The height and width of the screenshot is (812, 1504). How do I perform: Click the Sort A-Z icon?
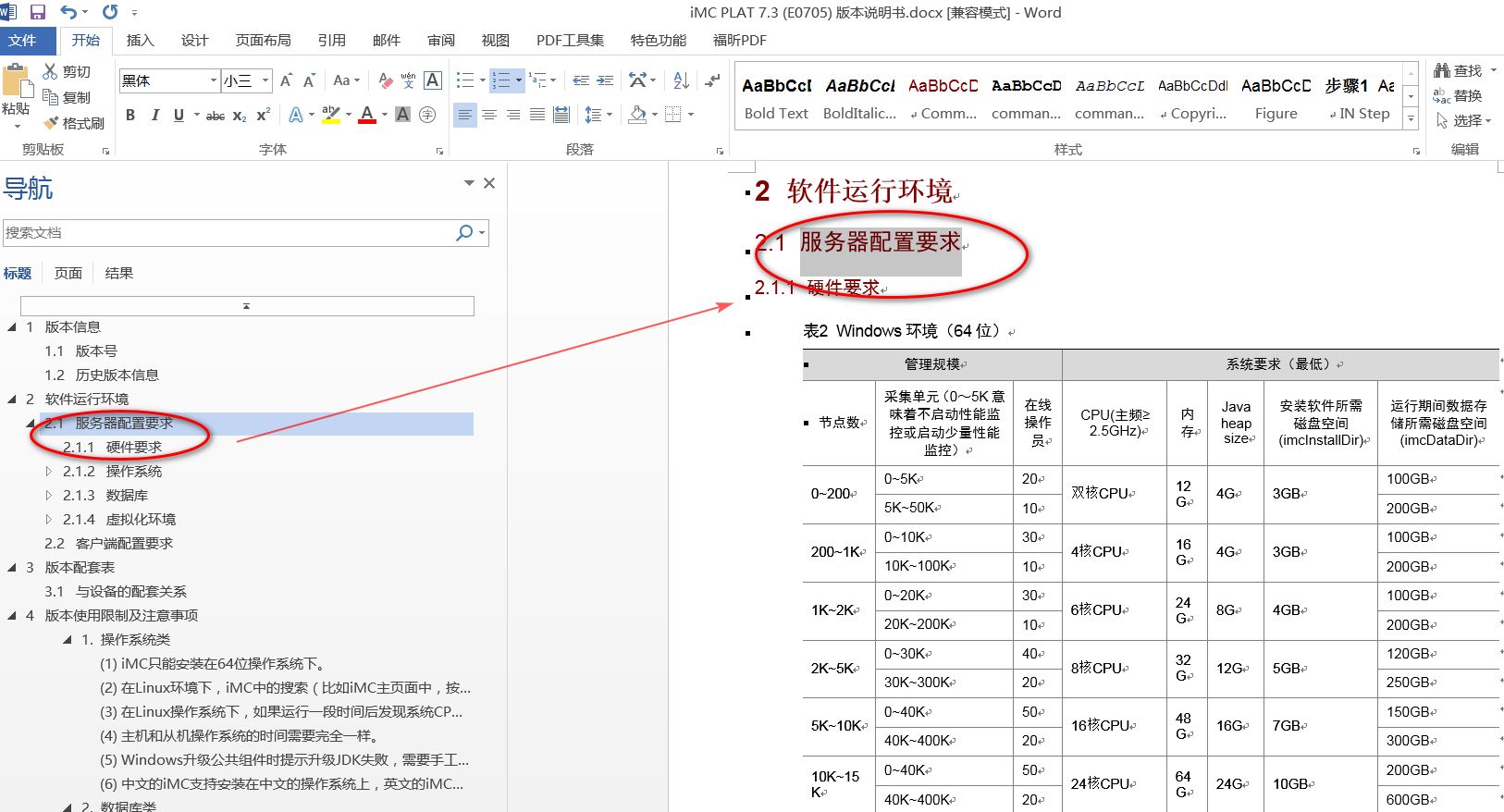tap(681, 80)
